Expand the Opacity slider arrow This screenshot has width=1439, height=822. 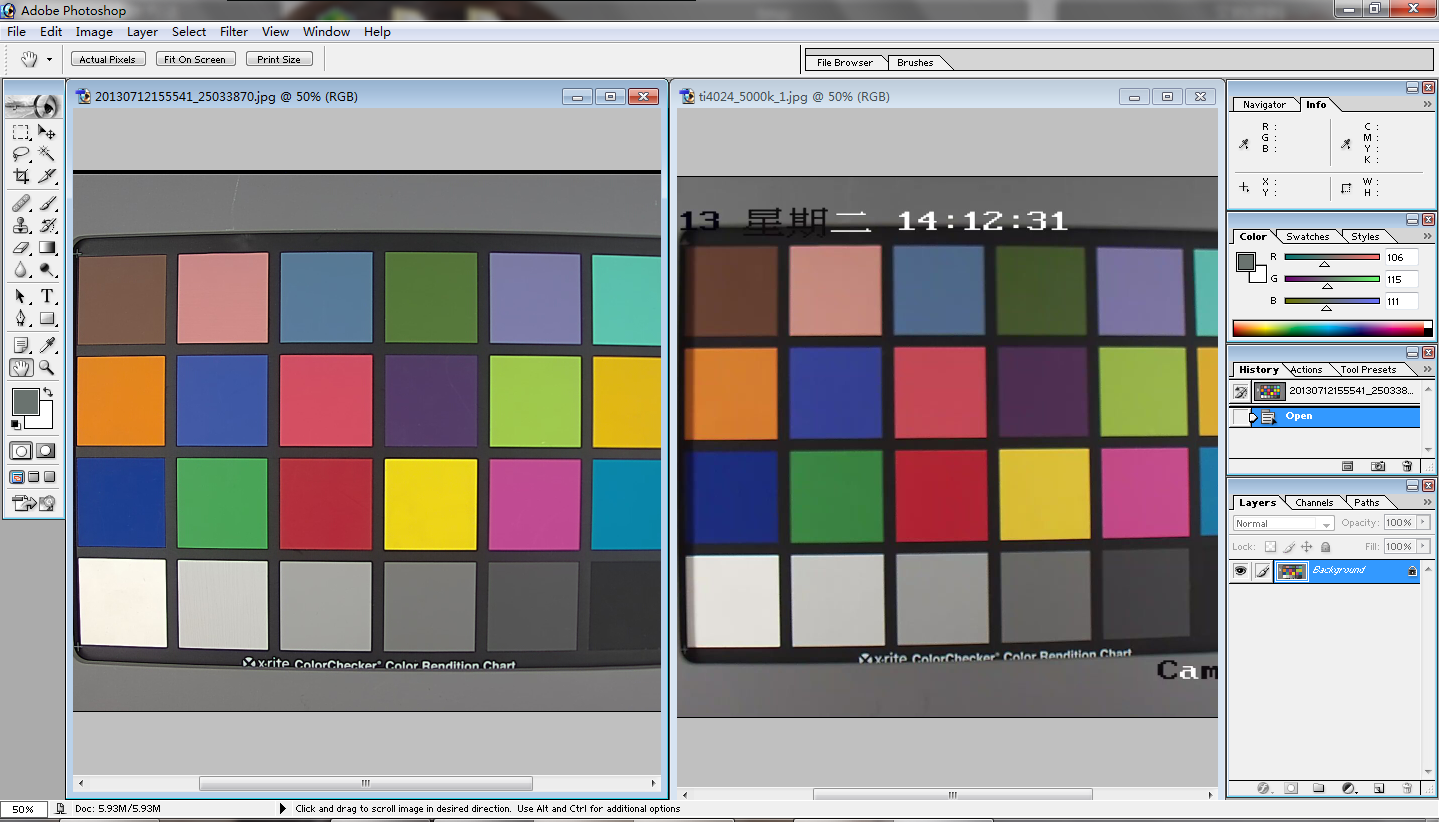(1423, 523)
